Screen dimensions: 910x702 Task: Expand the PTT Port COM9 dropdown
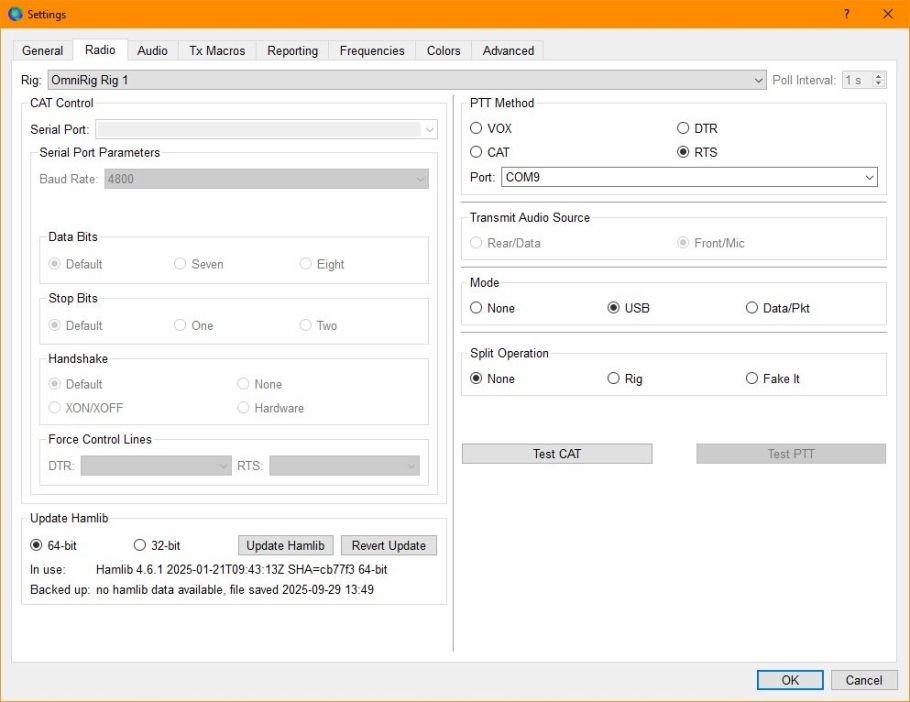click(869, 177)
